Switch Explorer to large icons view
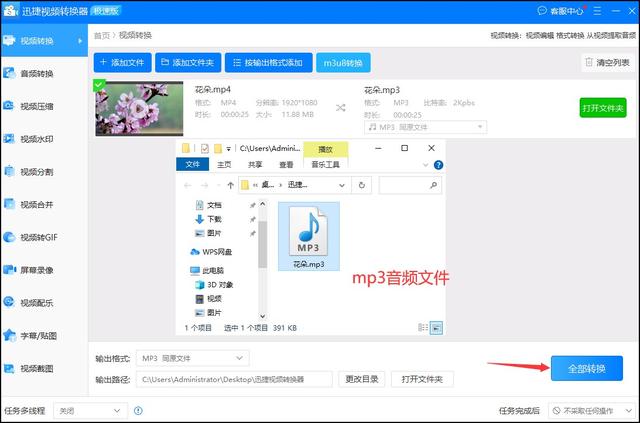Image resolution: width=640 pixels, height=423 pixels. point(436,327)
